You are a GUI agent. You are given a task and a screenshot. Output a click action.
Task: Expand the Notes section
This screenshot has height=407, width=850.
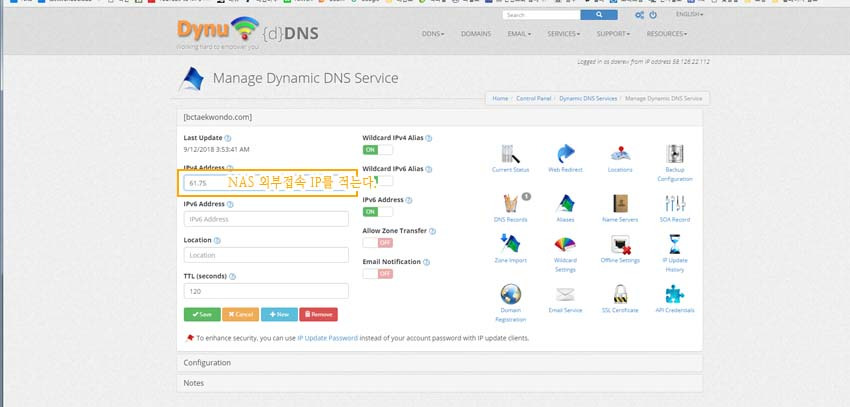(193, 383)
